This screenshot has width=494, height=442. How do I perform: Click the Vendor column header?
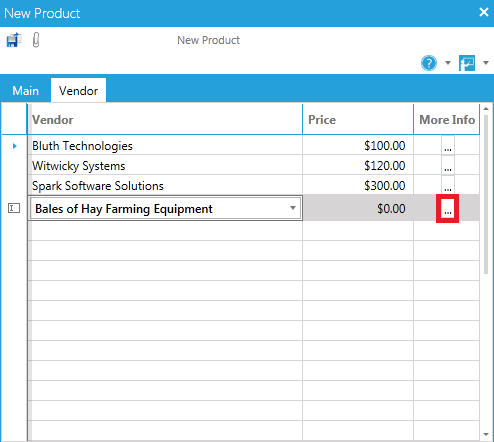165,120
